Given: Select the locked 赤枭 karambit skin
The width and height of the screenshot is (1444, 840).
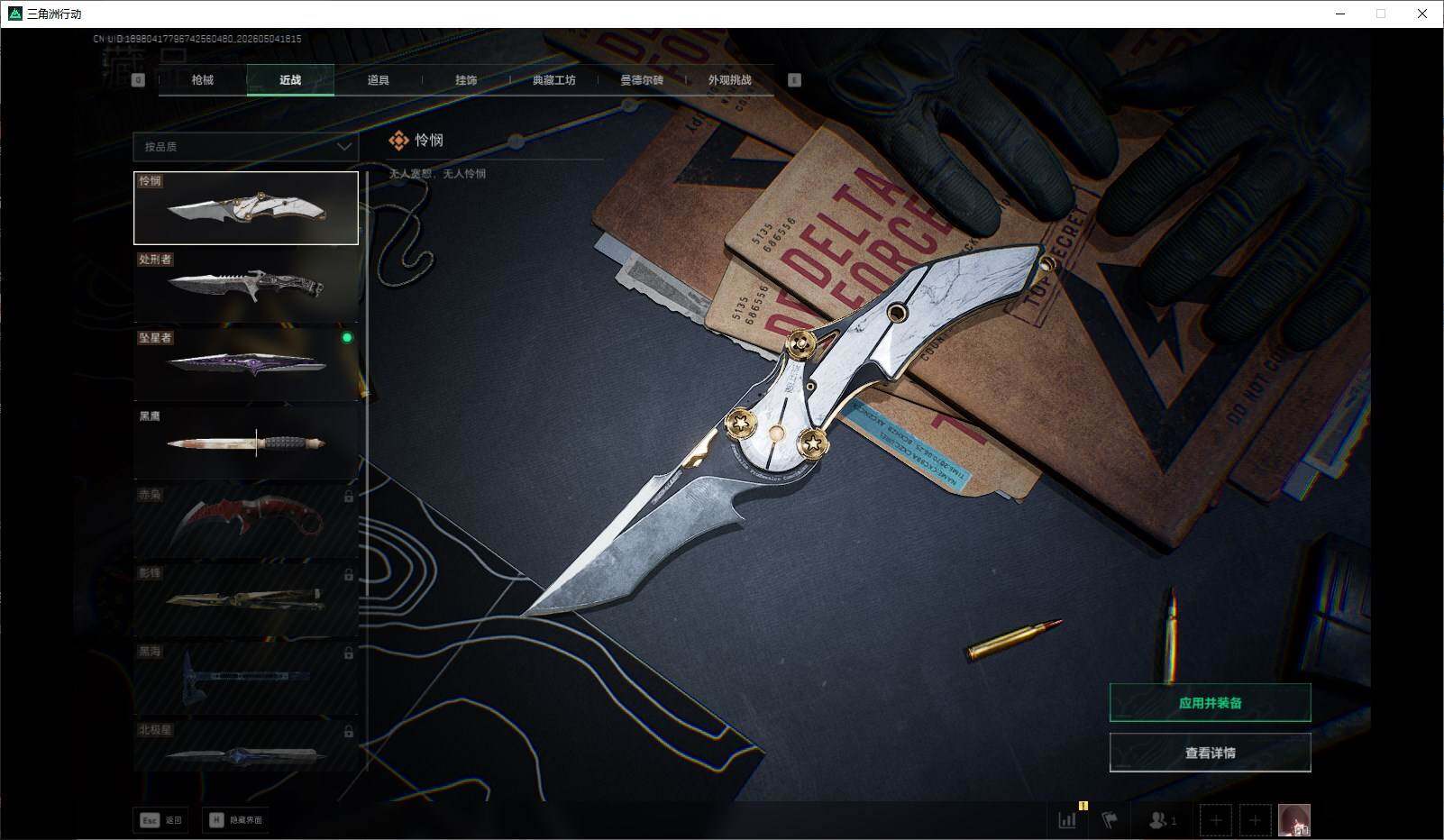Looking at the screenshot, I should tap(246, 521).
